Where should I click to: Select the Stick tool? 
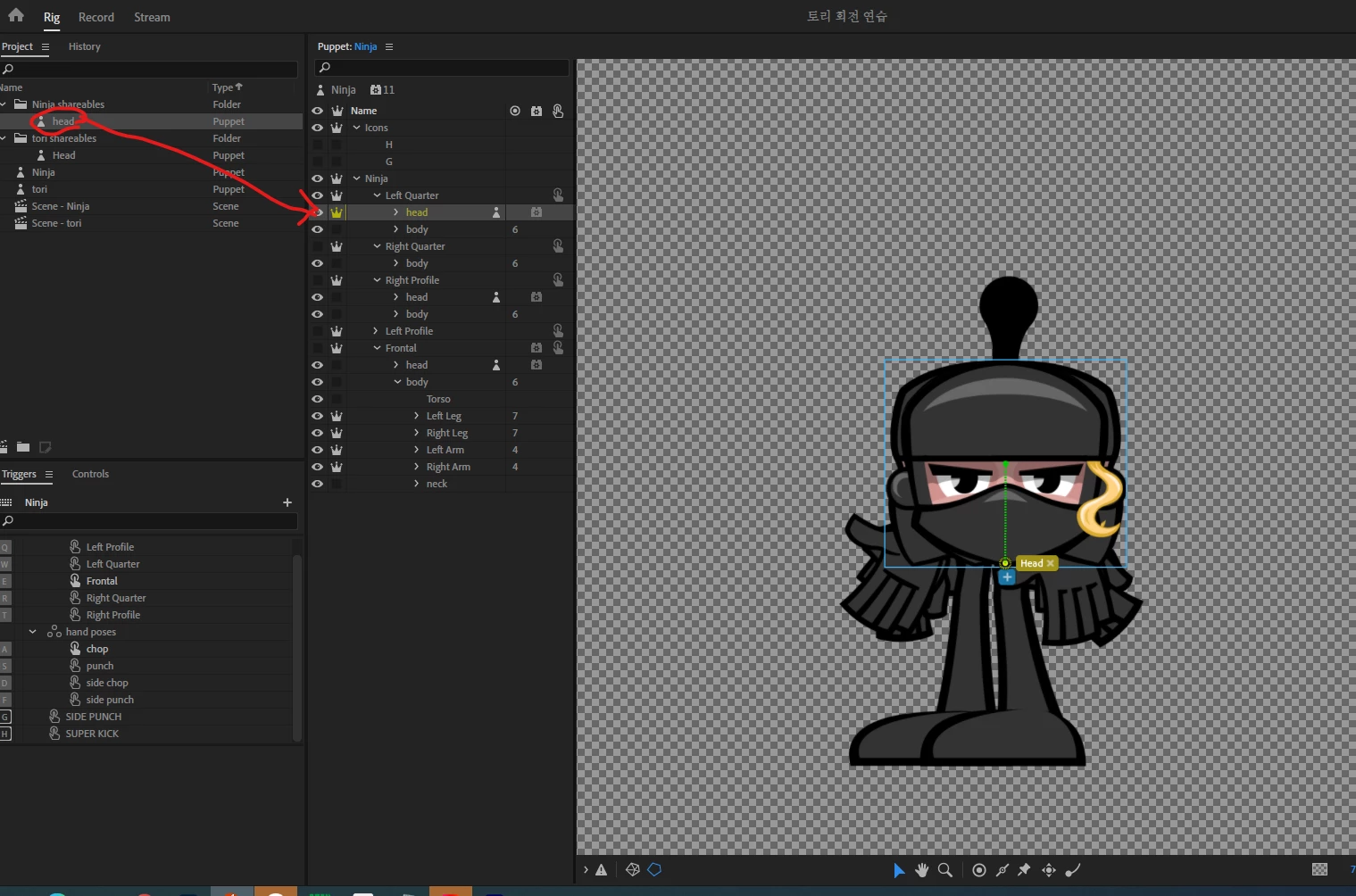point(1002,870)
